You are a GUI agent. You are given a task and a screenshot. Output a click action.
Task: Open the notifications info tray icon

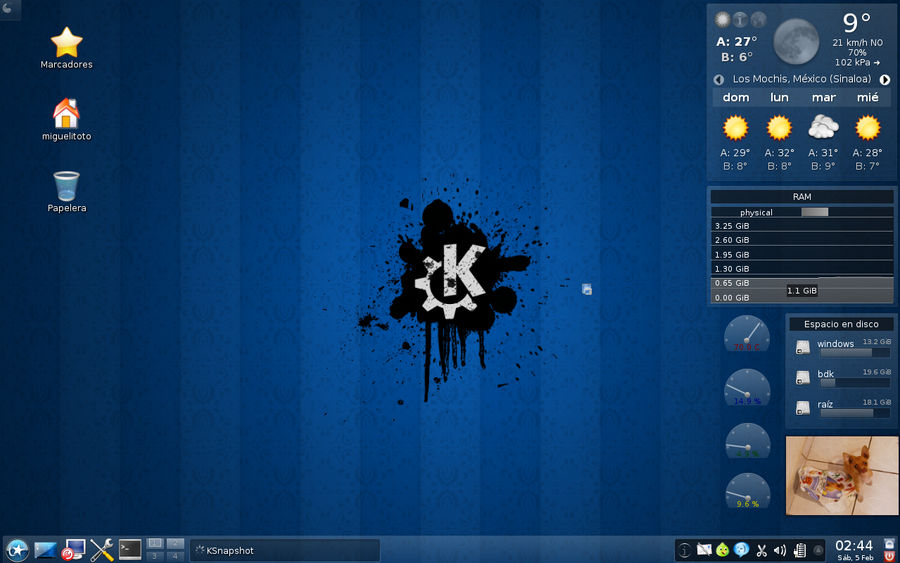684,550
